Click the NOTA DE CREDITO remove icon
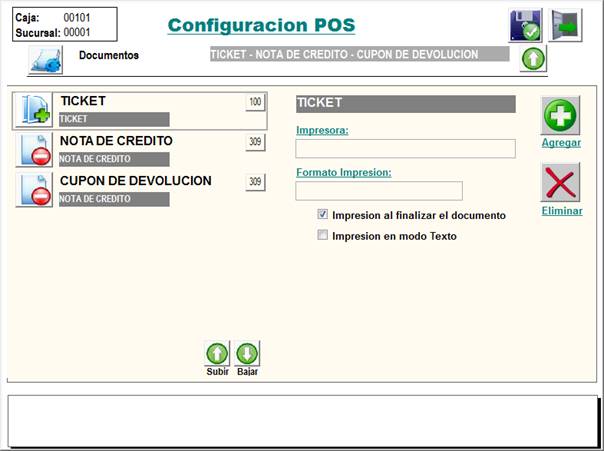The width and height of the screenshot is (604, 451). click(34, 149)
